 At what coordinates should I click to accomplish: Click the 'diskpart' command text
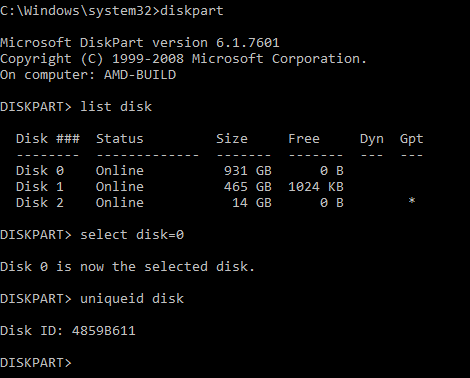[x=192, y=11]
